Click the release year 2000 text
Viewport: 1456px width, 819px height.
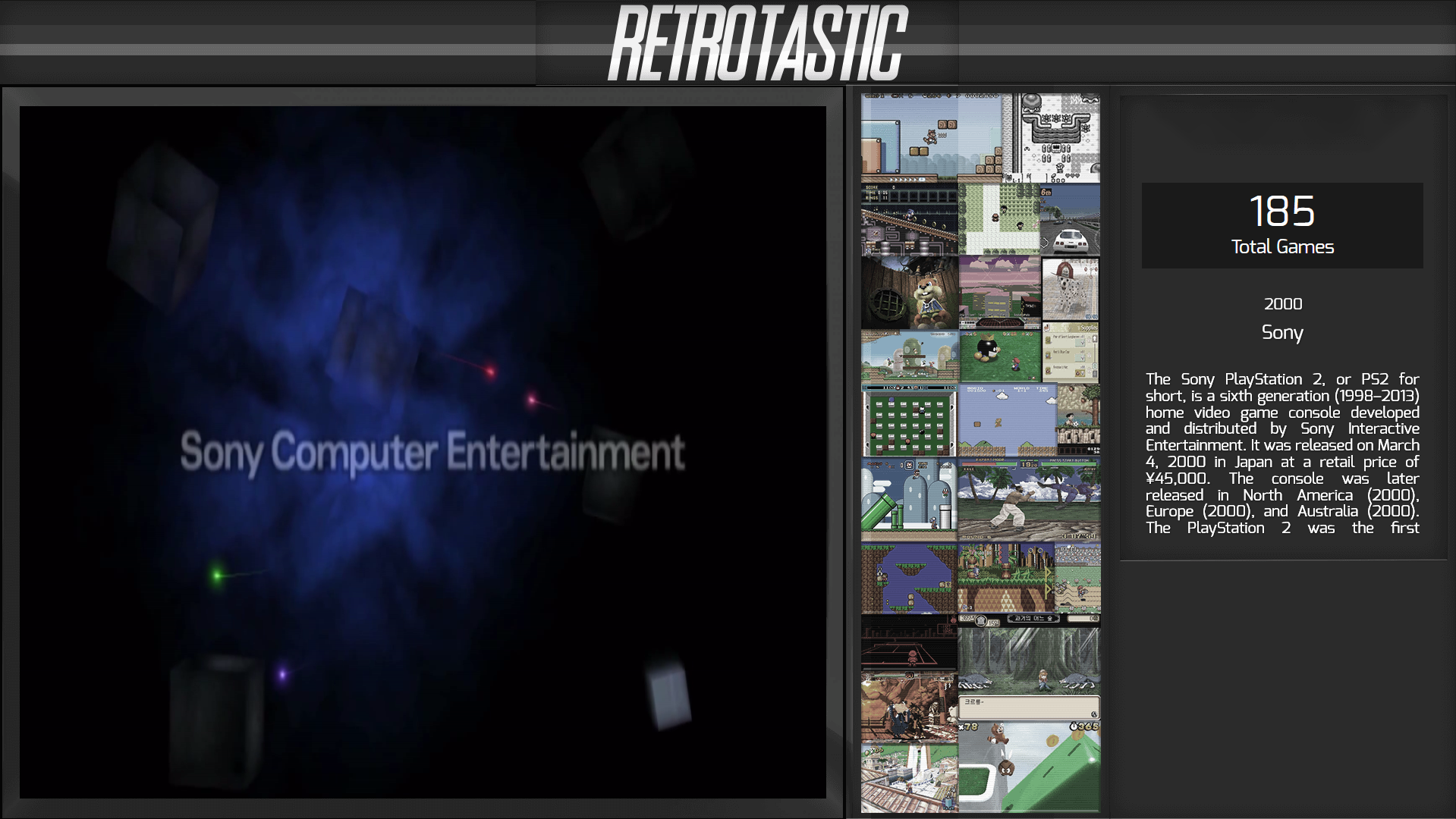pos(1282,304)
